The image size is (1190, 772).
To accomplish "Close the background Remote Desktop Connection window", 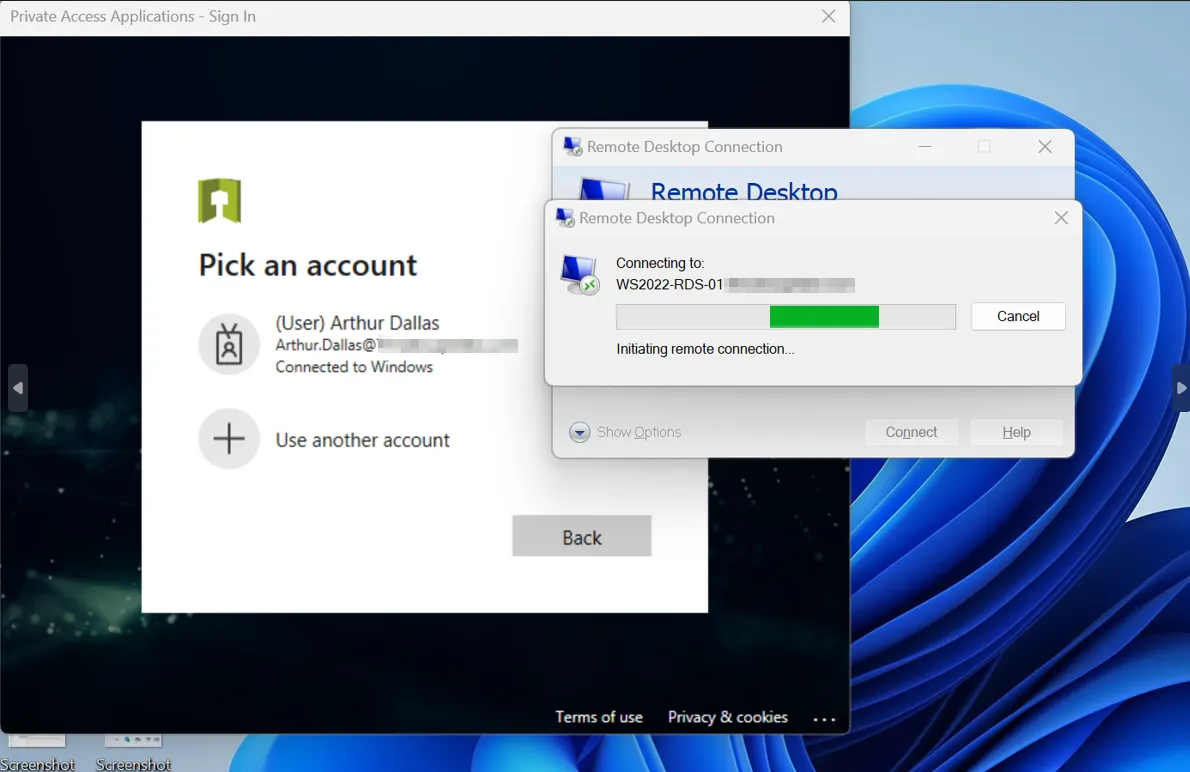I will coord(1045,147).
